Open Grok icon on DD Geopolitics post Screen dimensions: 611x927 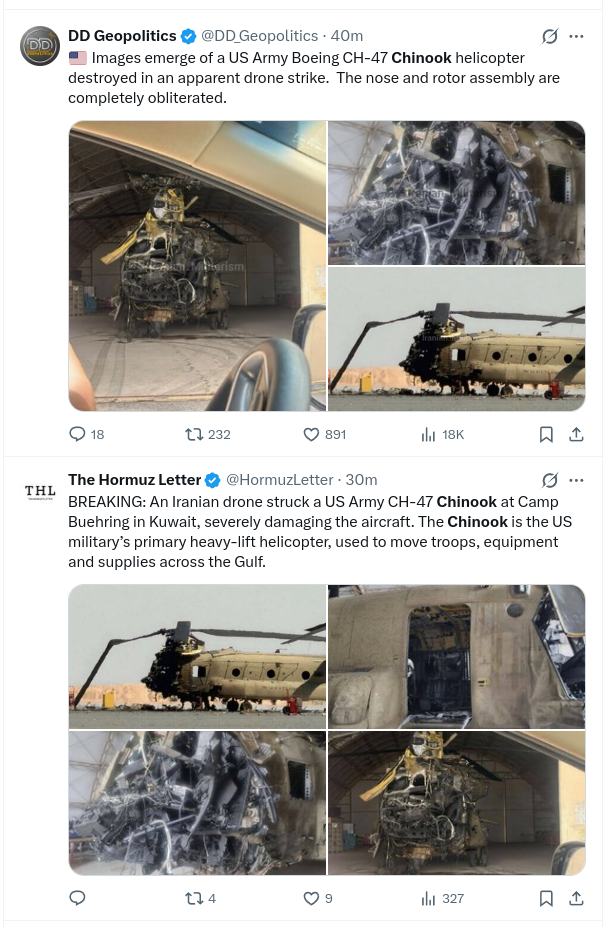tap(549, 37)
